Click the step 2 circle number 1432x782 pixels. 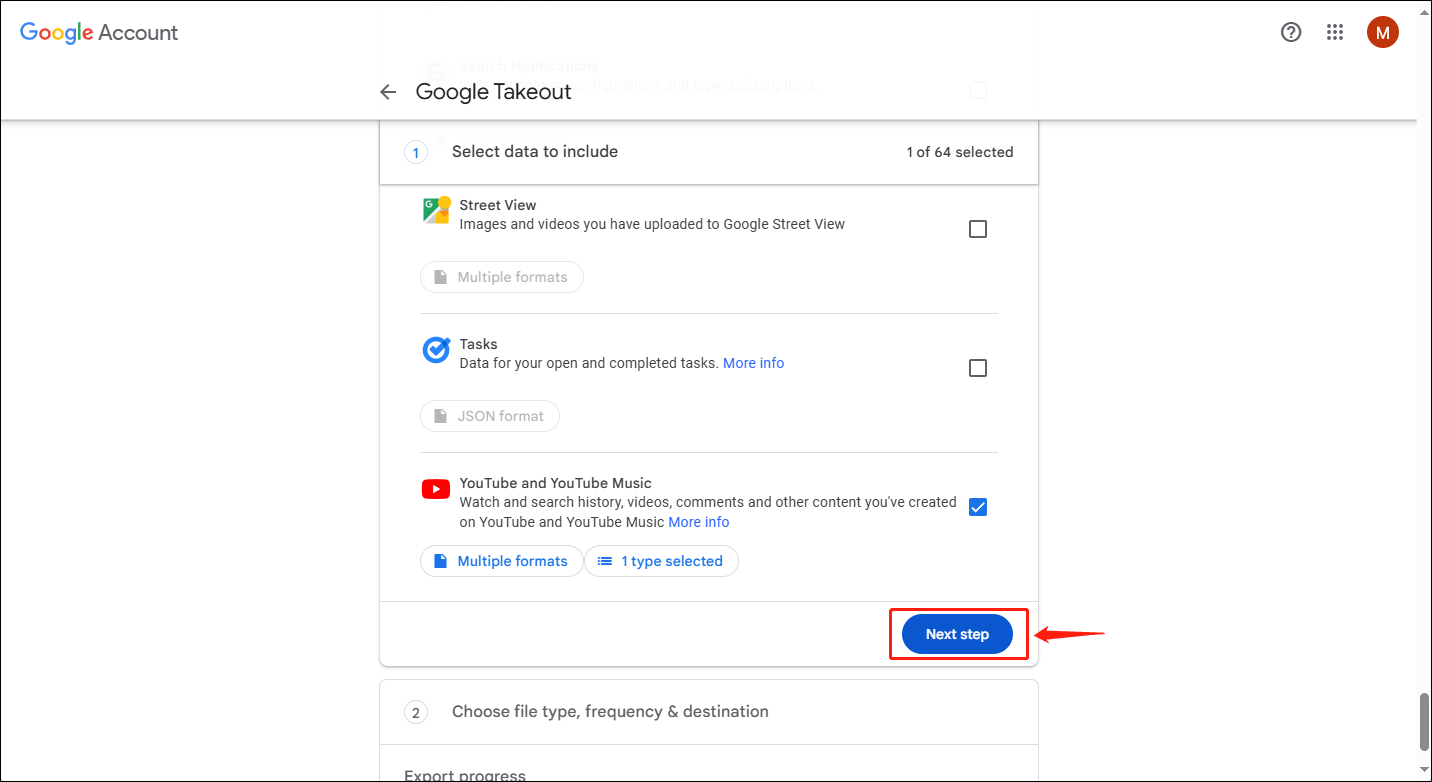[415, 712]
